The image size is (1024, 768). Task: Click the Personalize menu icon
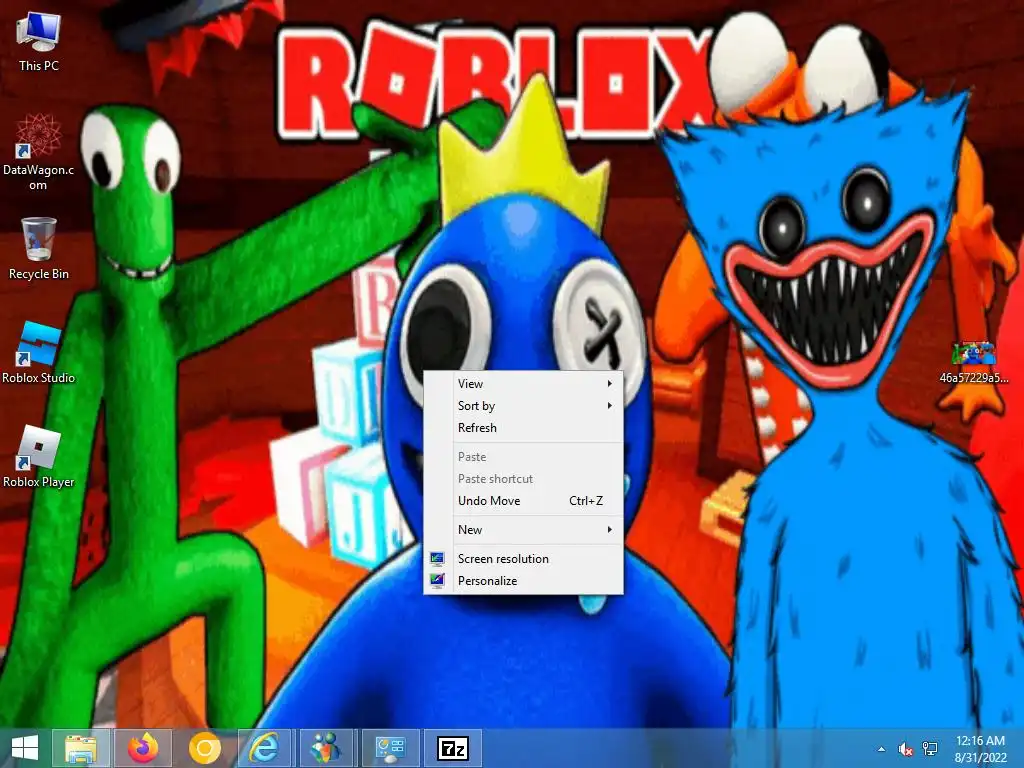(x=437, y=580)
